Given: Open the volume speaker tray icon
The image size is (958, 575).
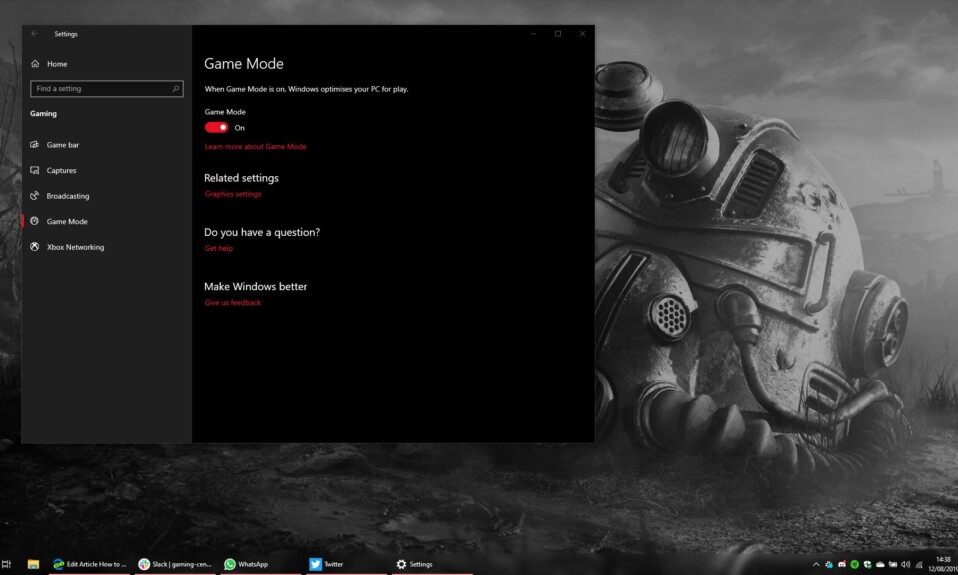Looking at the screenshot, I should tap(905, 565).
